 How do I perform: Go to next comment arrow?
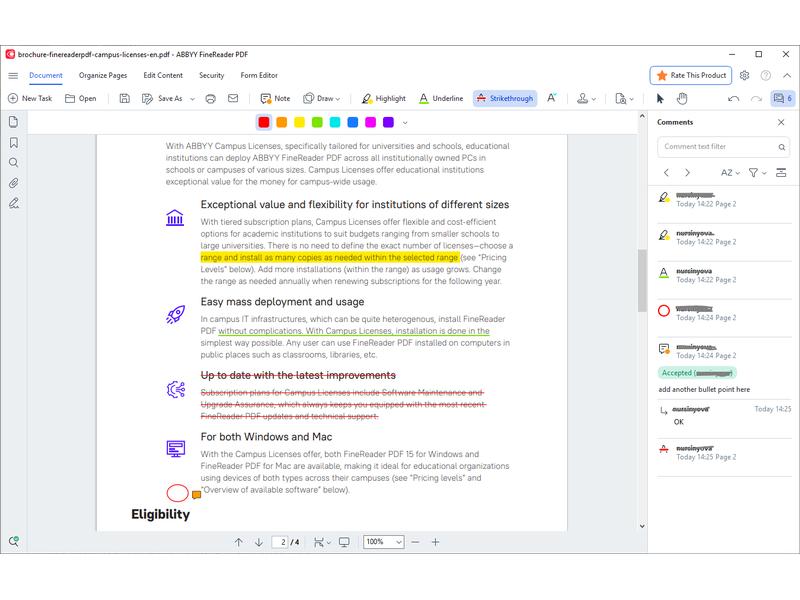click(687, 173)
